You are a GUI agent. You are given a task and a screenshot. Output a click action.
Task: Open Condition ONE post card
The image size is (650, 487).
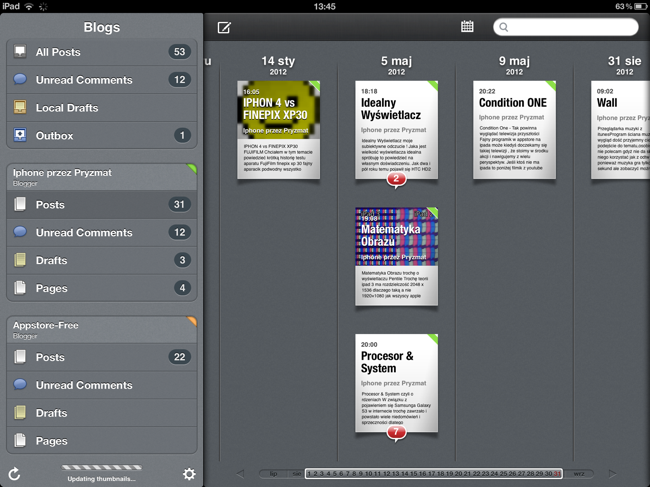(x=514, y=130)
